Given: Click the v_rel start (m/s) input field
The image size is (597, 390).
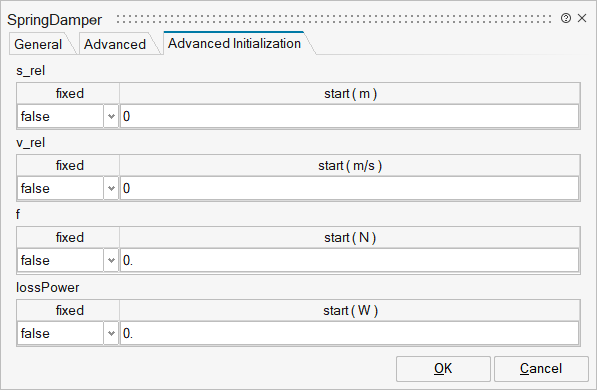Looking at the screenshot, I should (x=350, y=188).
